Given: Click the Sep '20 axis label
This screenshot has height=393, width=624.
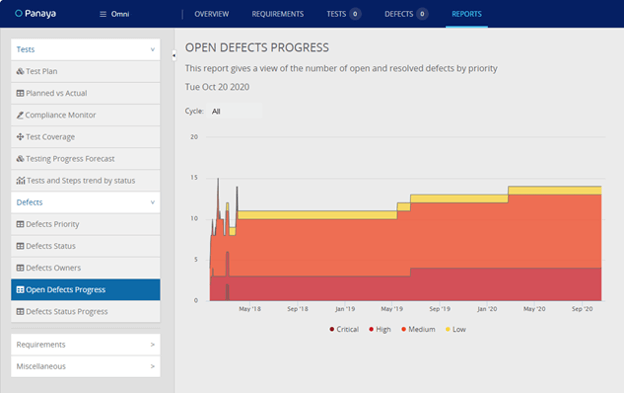Looking at the screenshot, I should pyautogui.click(x=582, y=309).
